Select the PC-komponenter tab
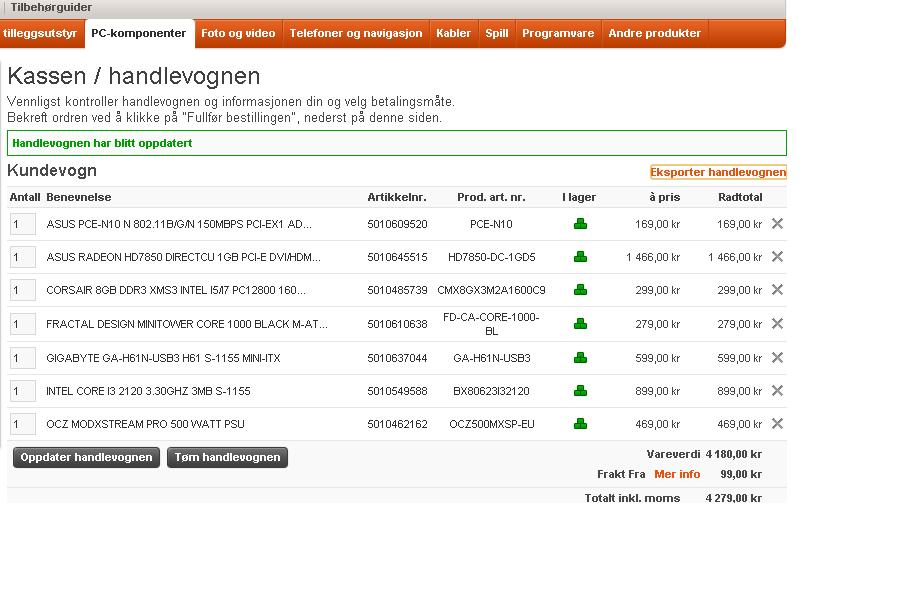 (139, 34)
